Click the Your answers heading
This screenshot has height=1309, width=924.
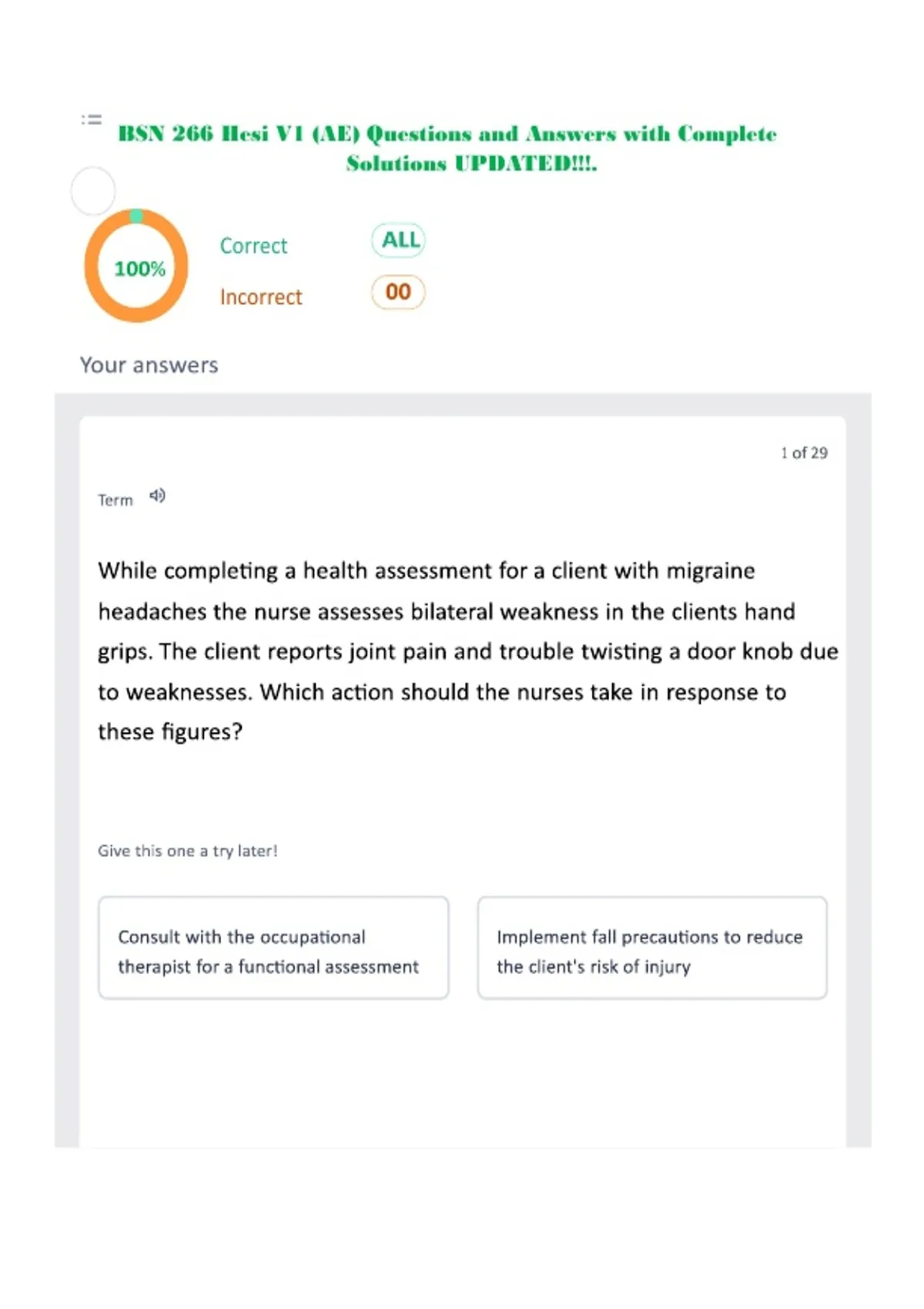(149, 365)
